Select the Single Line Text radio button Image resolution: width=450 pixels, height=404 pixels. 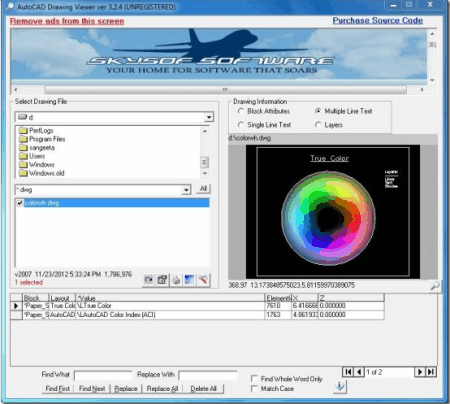(x=241, y=125)
